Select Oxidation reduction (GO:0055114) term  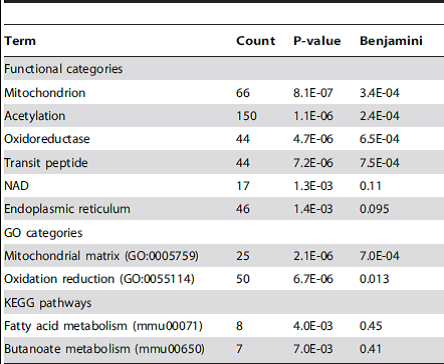pyautogui.click(x=99, y=279)
